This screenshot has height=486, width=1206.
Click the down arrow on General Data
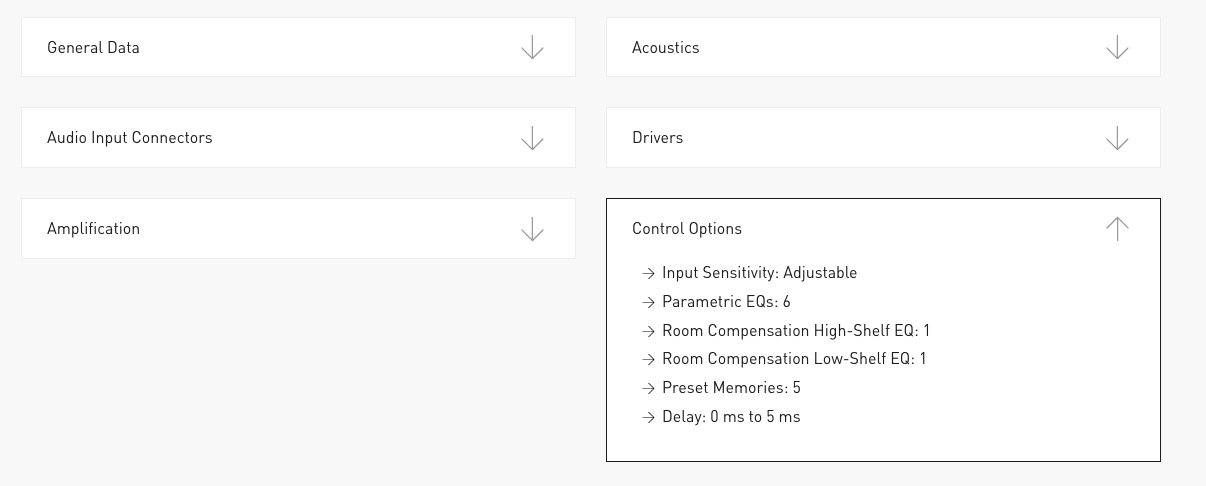point(532,47)
